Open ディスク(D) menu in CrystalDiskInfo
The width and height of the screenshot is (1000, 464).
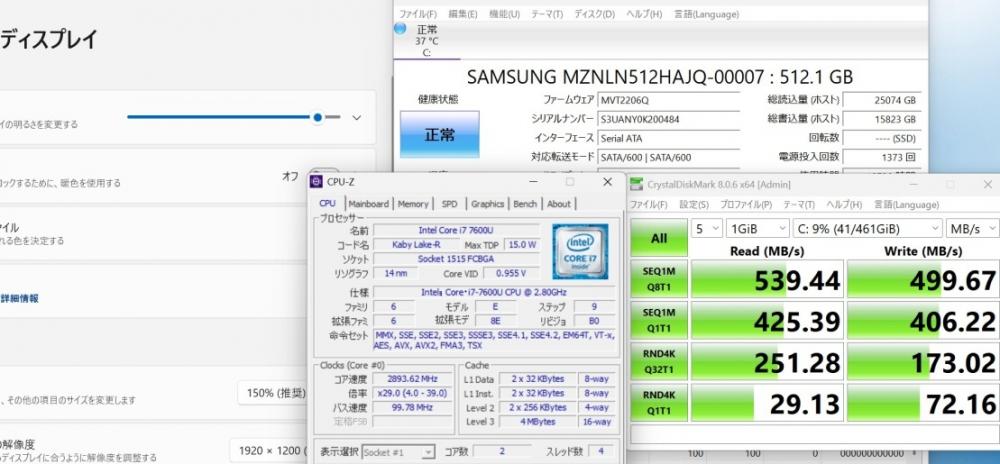click(x=594, y=13)
